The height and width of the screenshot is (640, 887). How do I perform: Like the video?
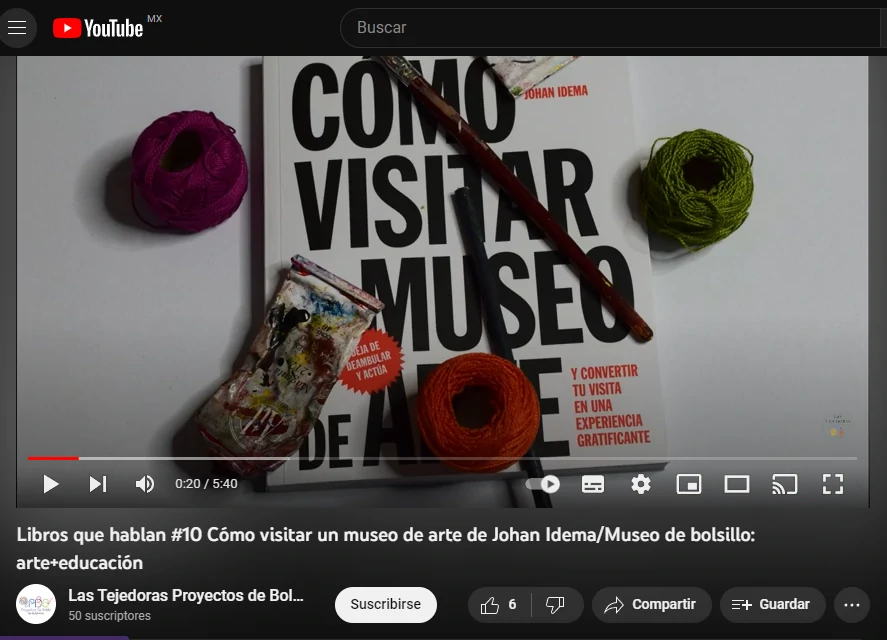[x=499, y=604]
